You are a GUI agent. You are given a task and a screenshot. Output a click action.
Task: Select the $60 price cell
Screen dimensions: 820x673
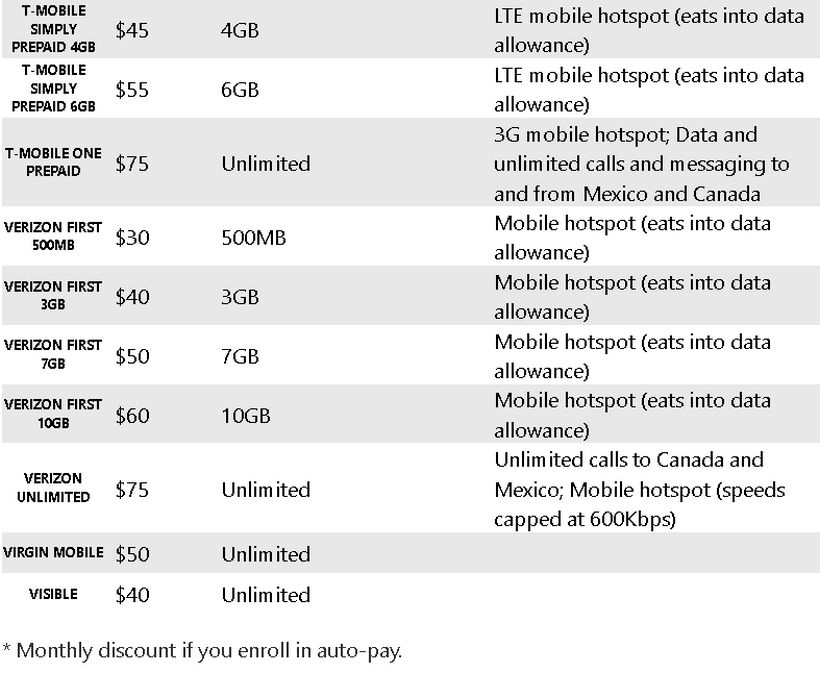pos(132,415)
